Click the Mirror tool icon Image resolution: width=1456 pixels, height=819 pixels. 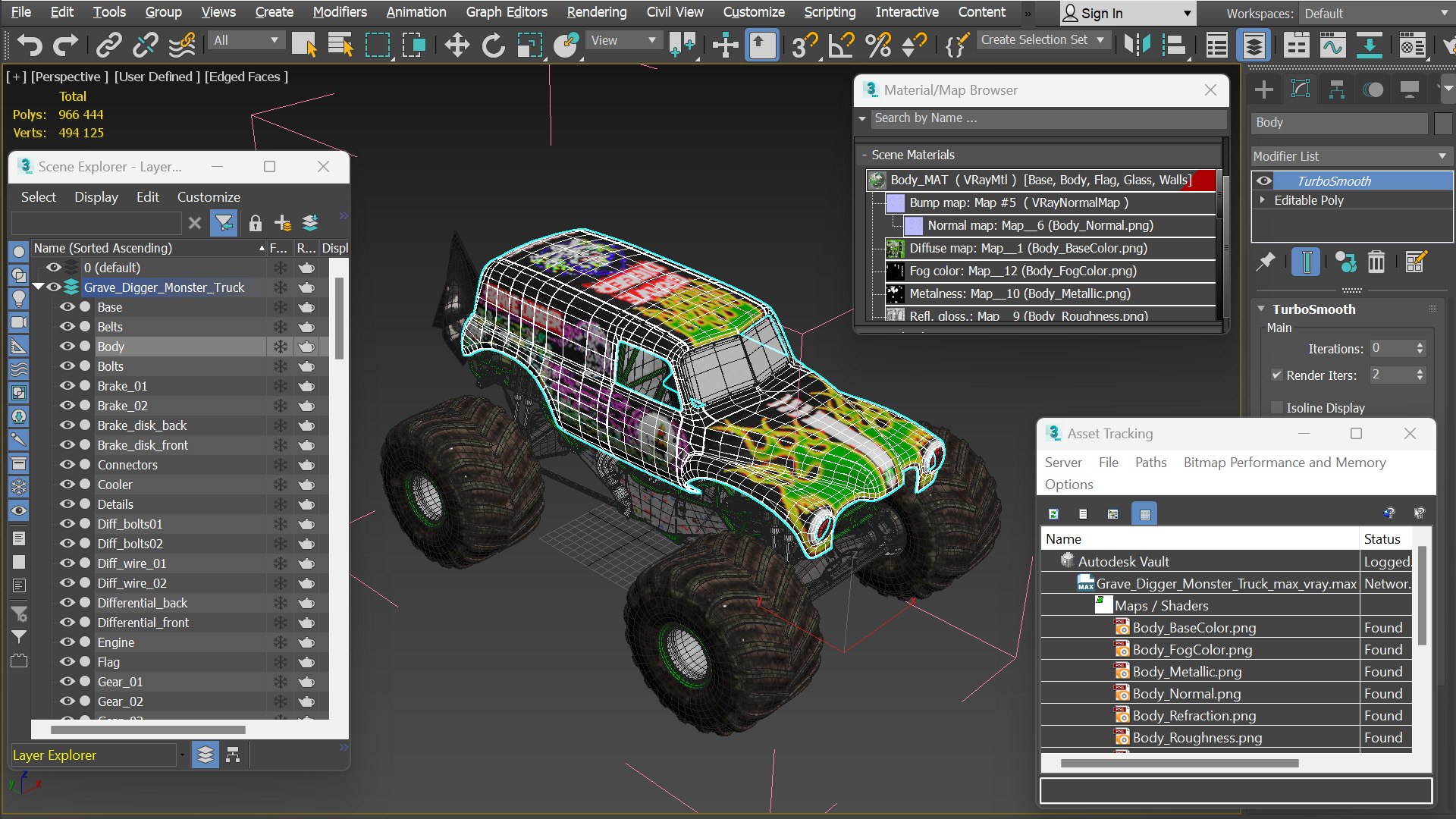pyautogui.click(x=1137, y=45)
